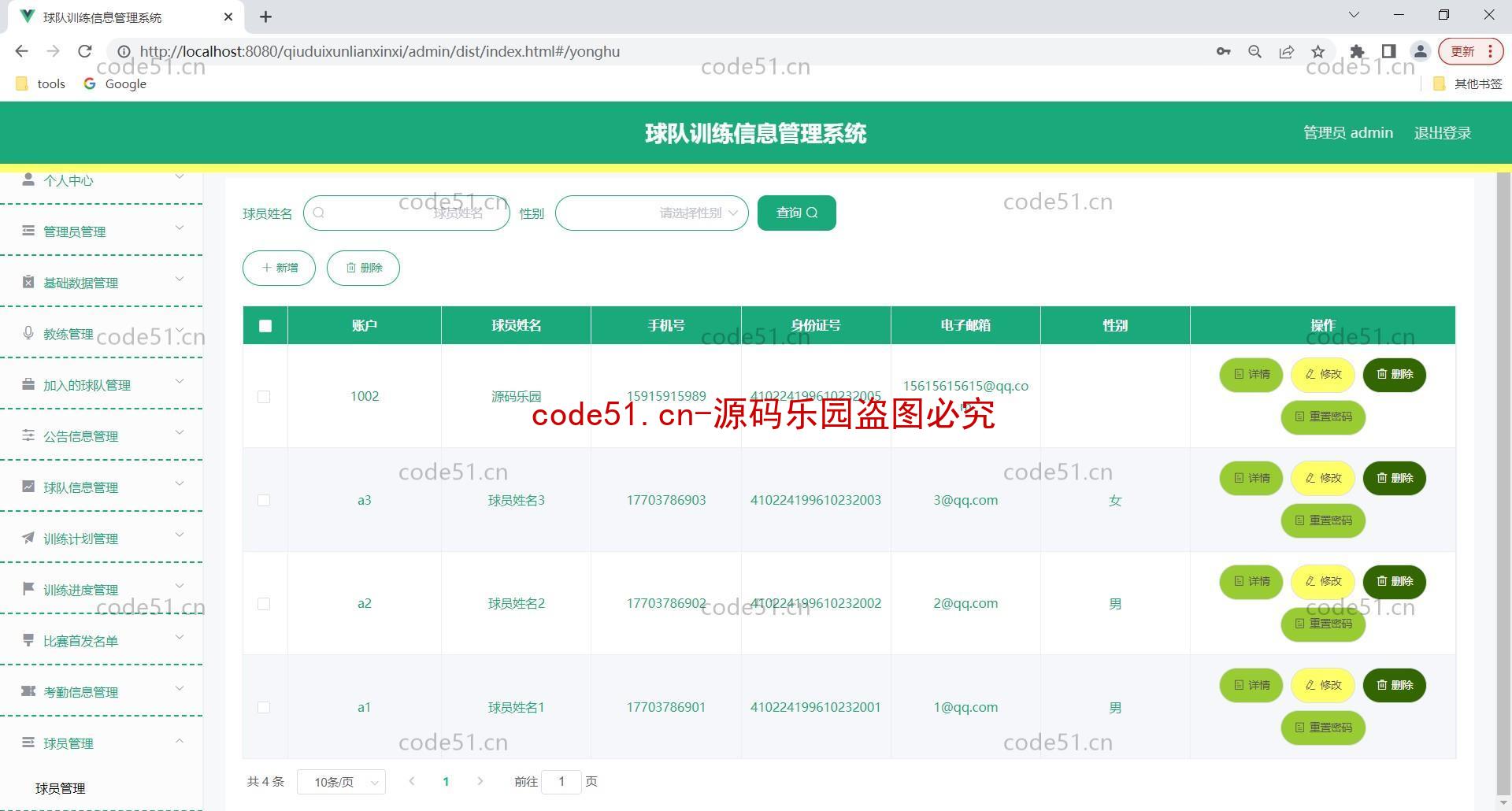This screenshot has width=1512, height=811.
Task: Check the row checkbox for account a2
Action: pyautogui.click(x=264, y=604)
